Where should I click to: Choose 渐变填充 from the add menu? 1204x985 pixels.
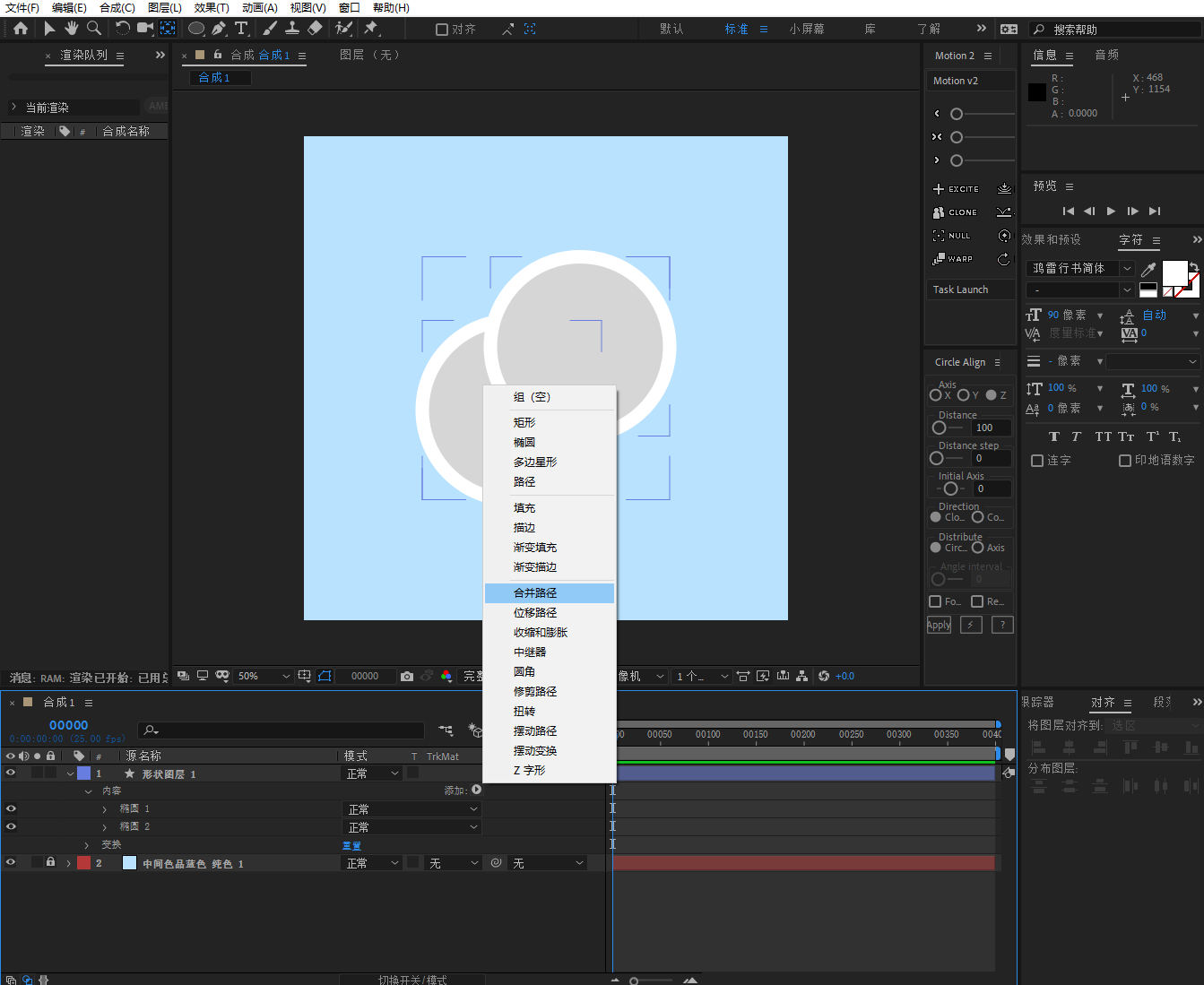pos(550,548)
